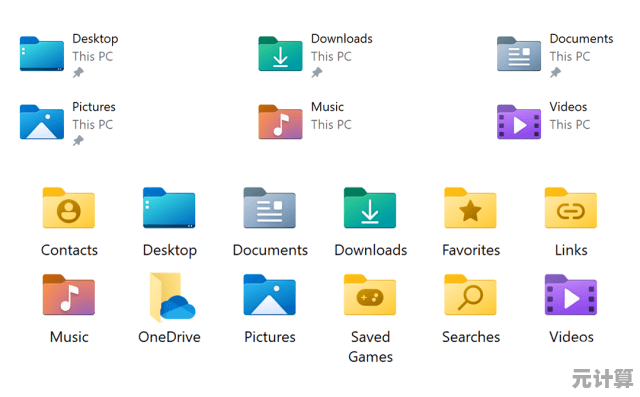Image resolution: width=640 pixels, height=397 pixels.
Task: Open the Music folder icon with This PC subtitle
Action: pyautogui.click(x=280, y=122)
